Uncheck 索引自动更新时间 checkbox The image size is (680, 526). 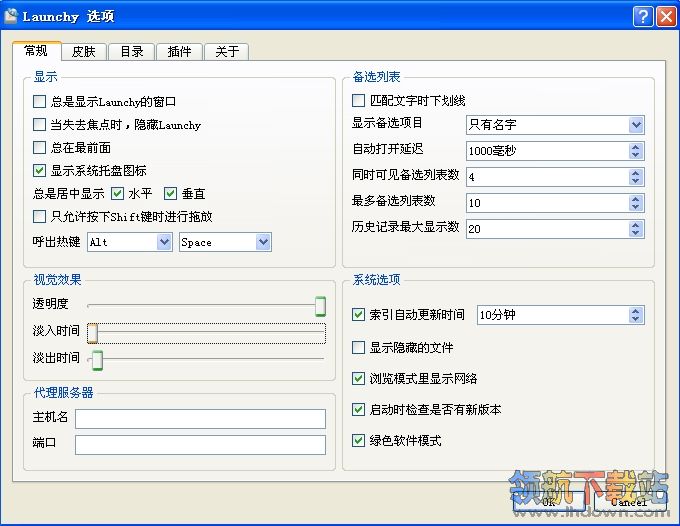pyautogui.click(x=358, y=314)
